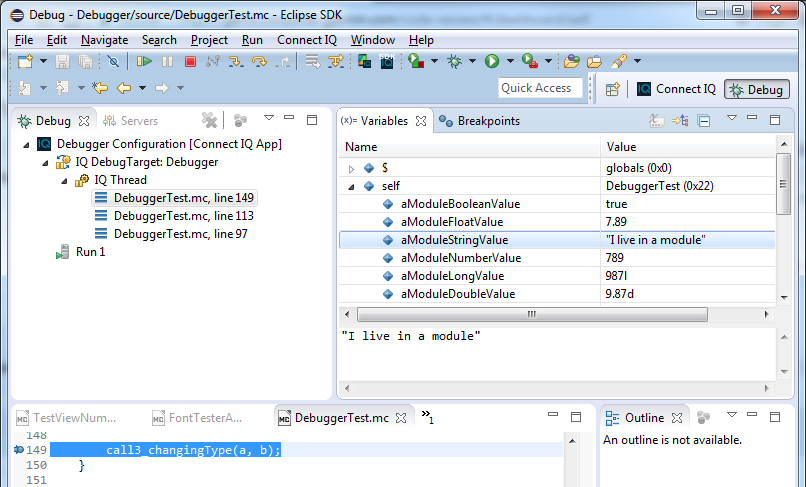Stop debugging with the red Terminate icon
This screenshot has height=487, width=806.
coord(190,62)
